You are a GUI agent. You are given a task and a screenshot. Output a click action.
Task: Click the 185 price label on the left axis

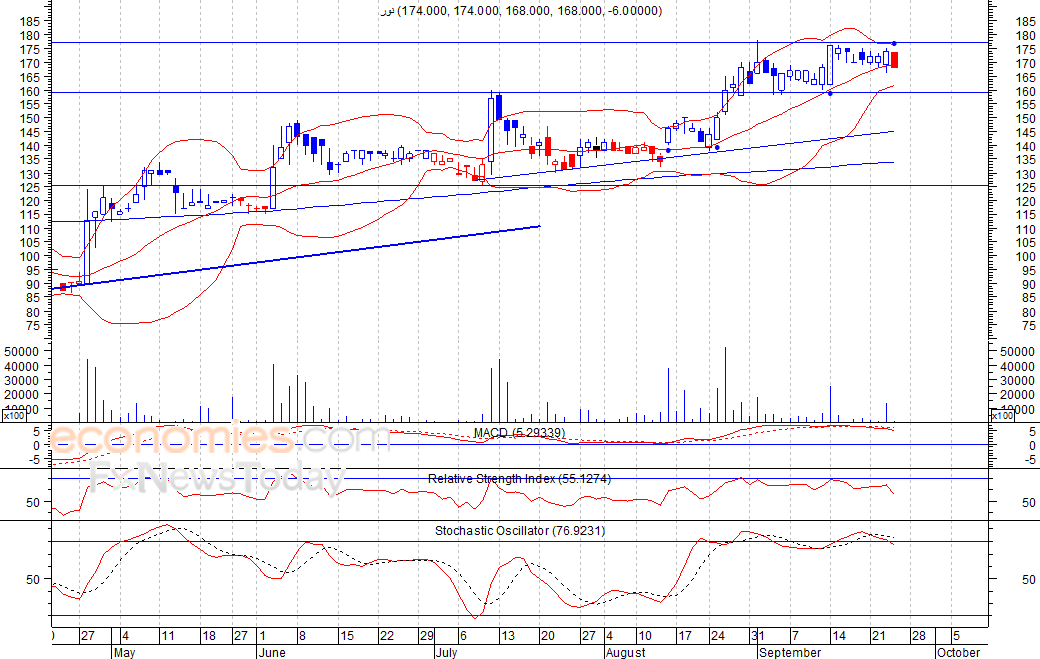pos(30,21)
